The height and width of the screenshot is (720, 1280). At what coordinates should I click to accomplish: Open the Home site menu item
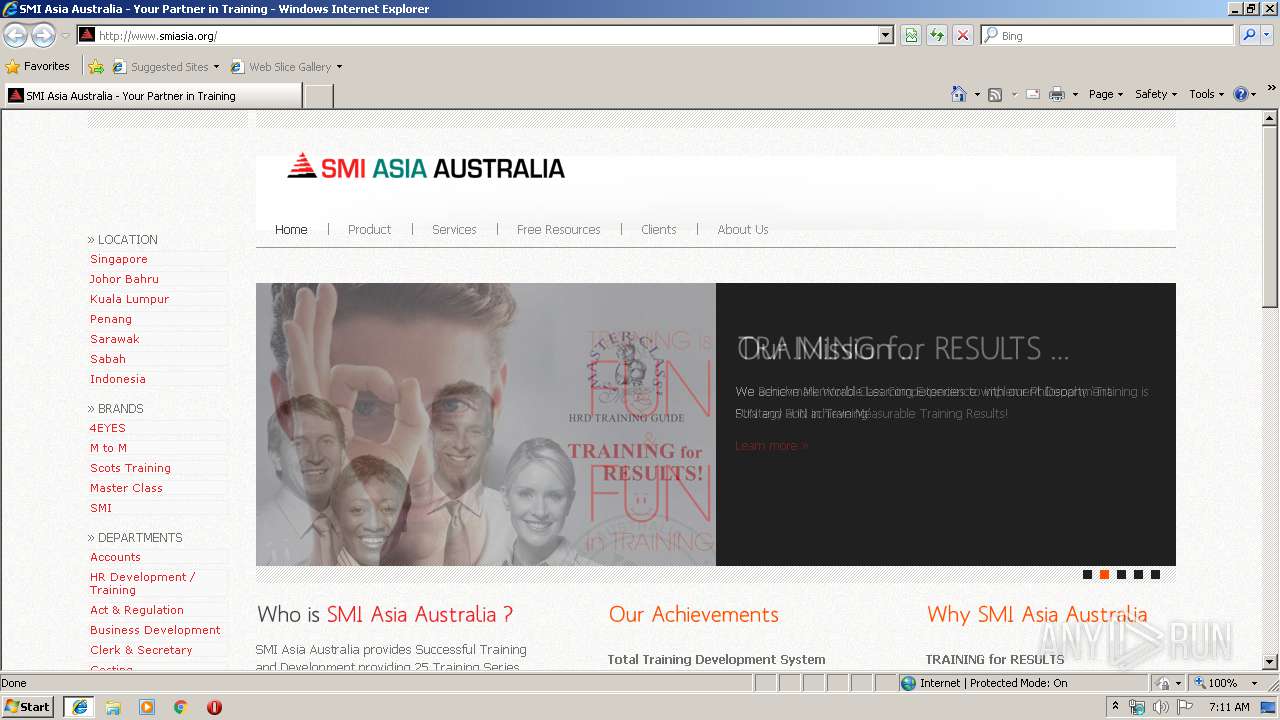point(291,229)
